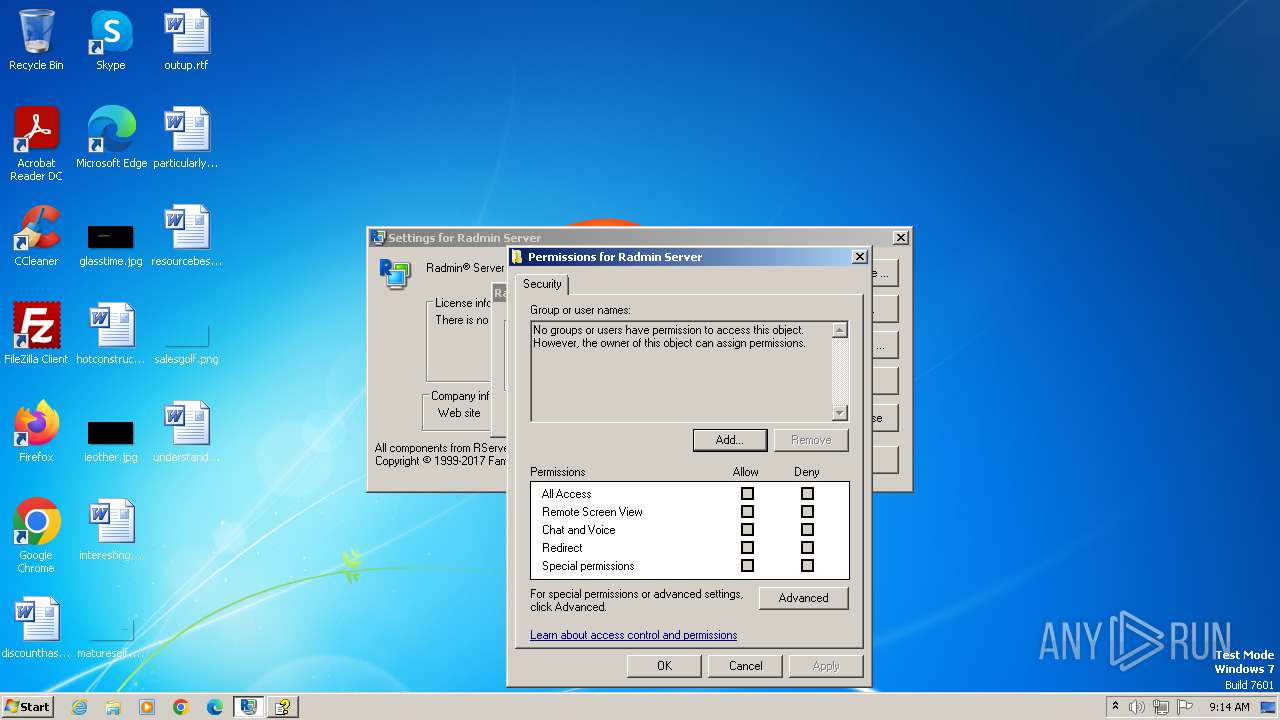Select the Remote Screen View label

click(592, 512)
